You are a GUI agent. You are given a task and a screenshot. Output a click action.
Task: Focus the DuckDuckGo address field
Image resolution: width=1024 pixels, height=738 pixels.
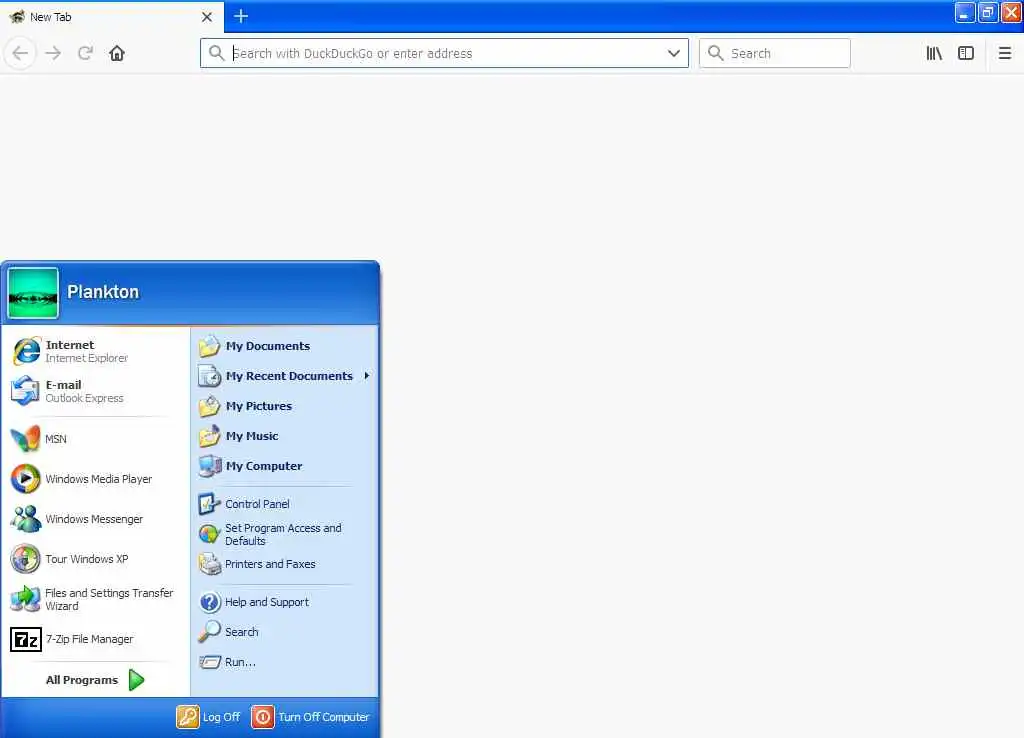coord(444,53)
